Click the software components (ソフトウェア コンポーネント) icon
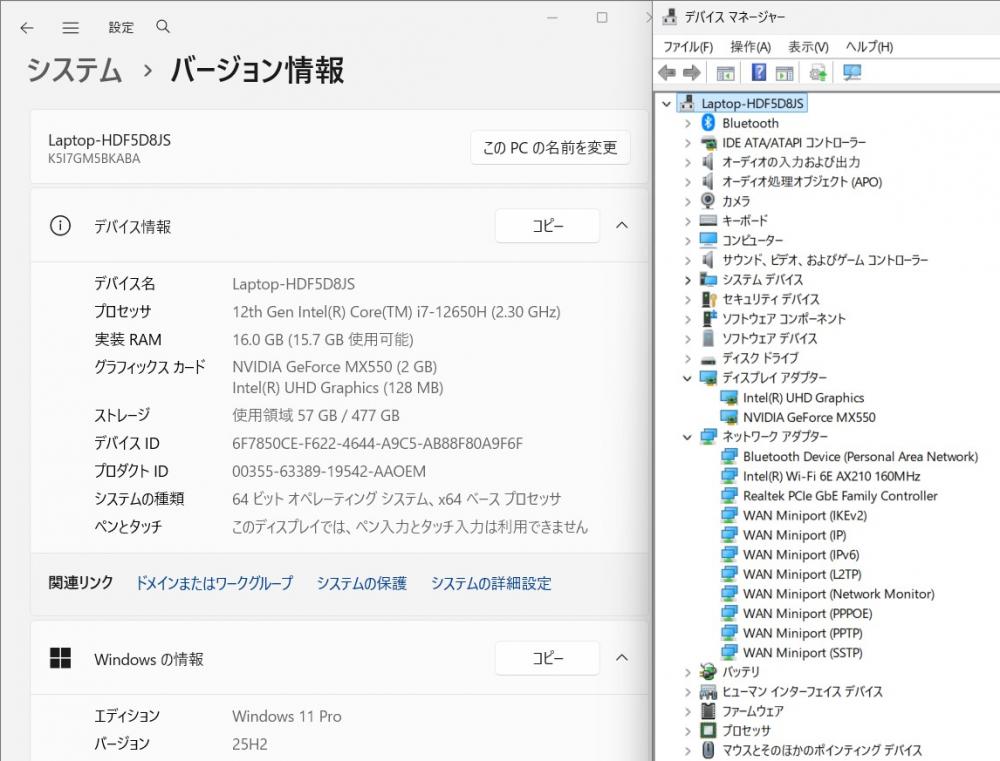This screenshot has width=1000, height=761. 709,318
